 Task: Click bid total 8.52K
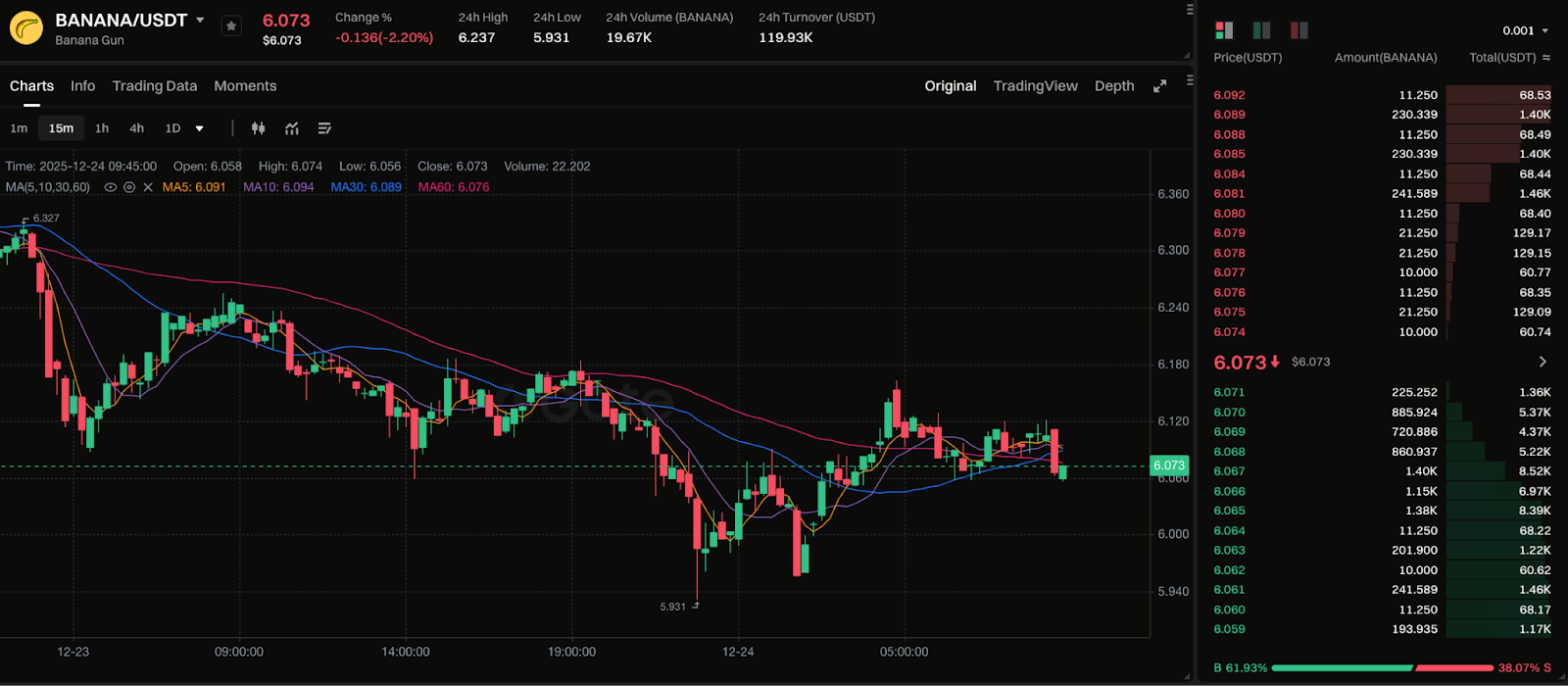tap(1535, 471)
